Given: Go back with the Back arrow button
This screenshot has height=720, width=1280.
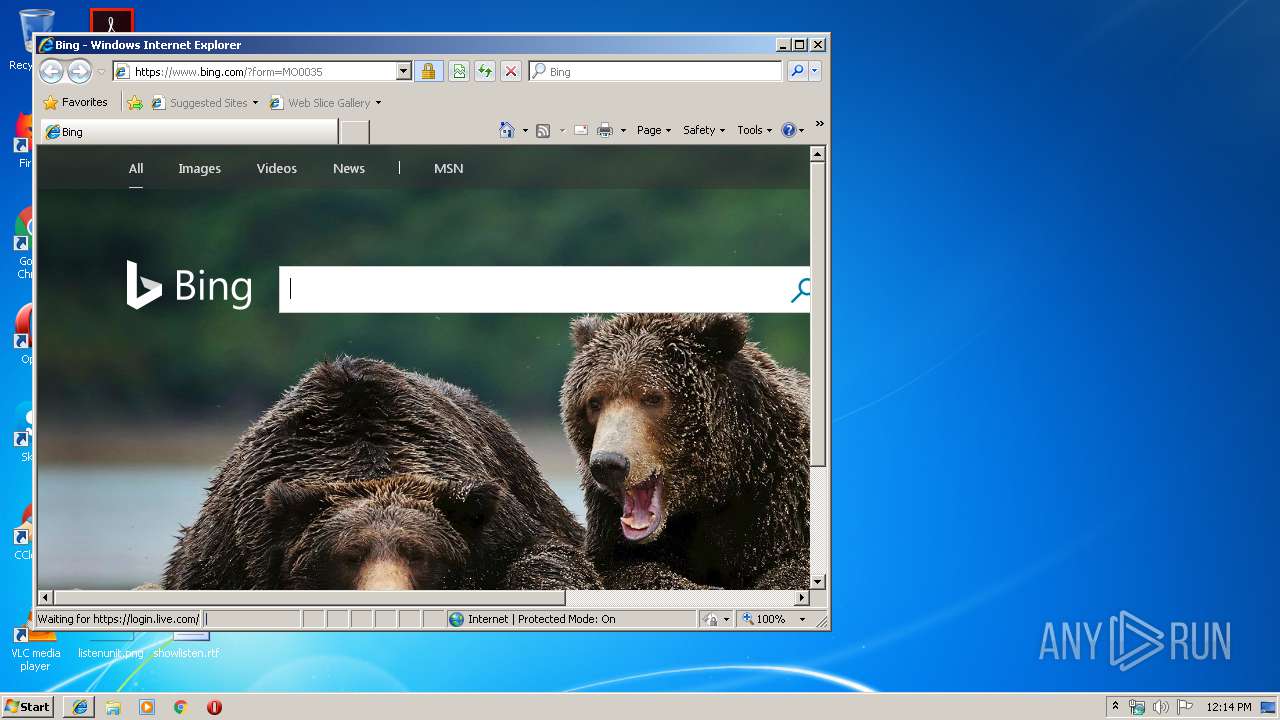Looking at the screenshot, I should 51,71.
